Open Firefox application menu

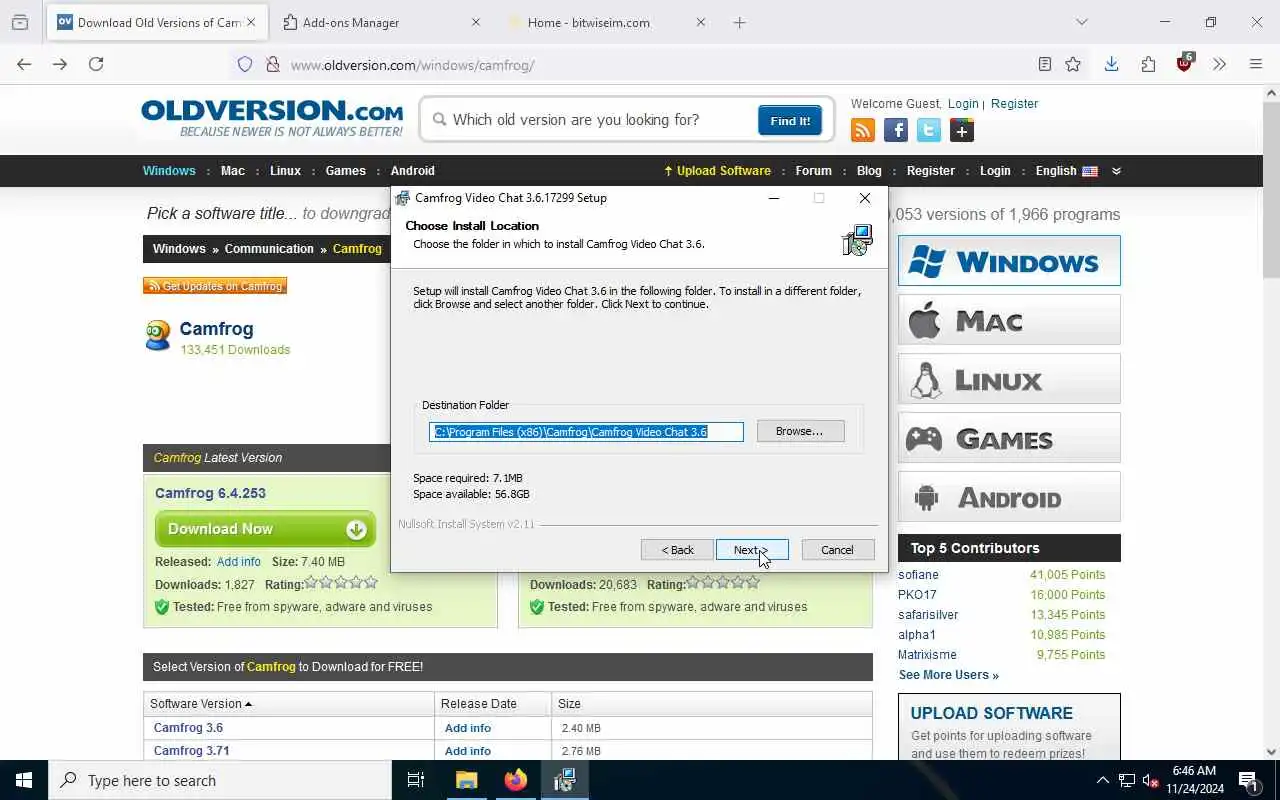(x=1256, y=64)
